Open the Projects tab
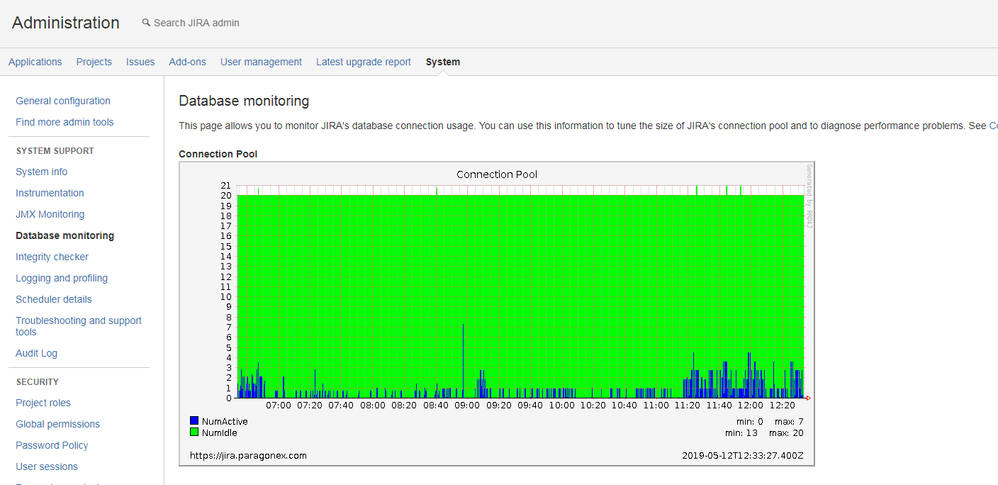Image resolution: width=998 pixels, height=485 pixels. (94, 62)
